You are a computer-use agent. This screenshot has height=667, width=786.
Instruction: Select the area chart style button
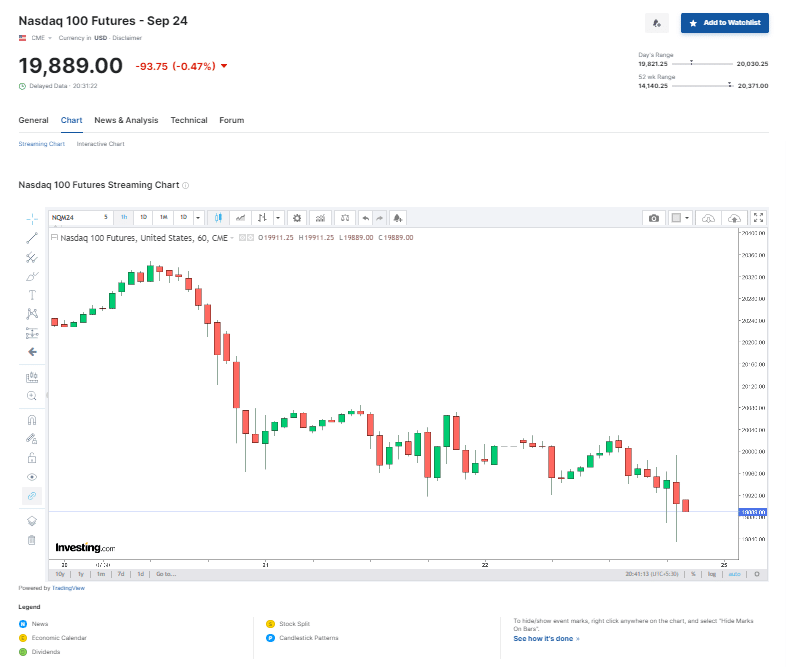click(241, 218)
